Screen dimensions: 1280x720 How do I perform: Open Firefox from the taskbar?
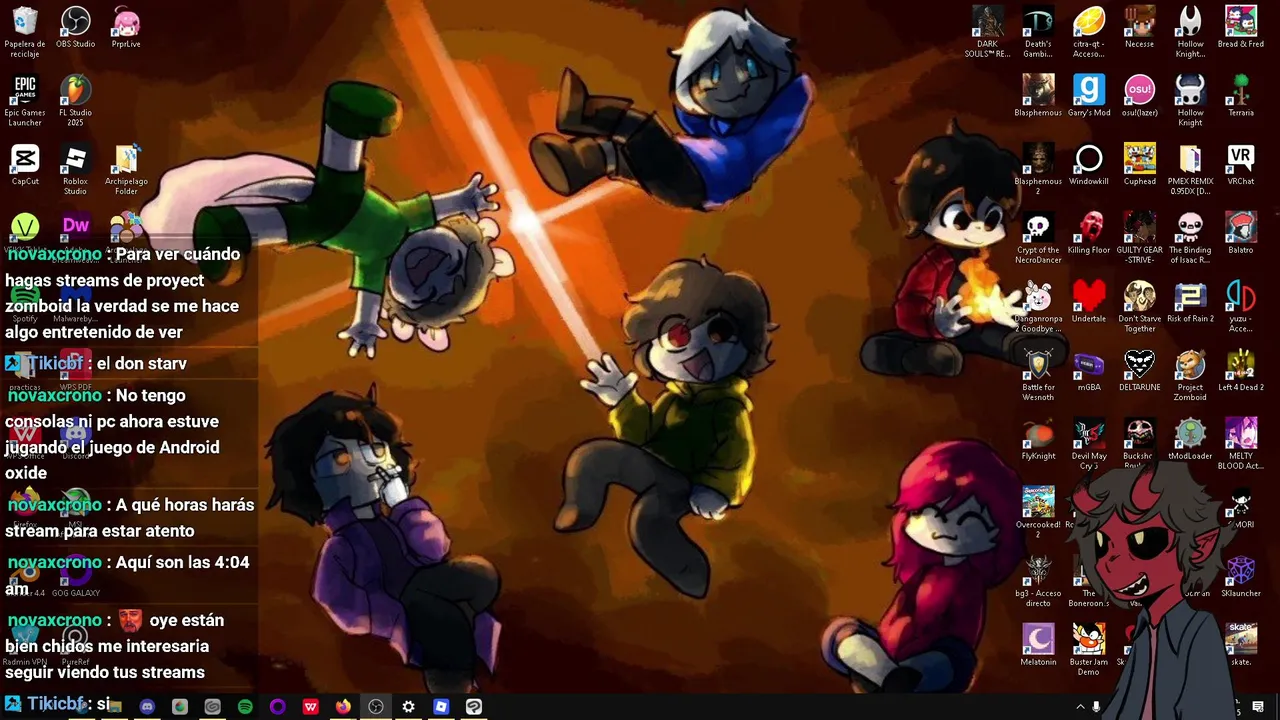click(x=343, y=707)
